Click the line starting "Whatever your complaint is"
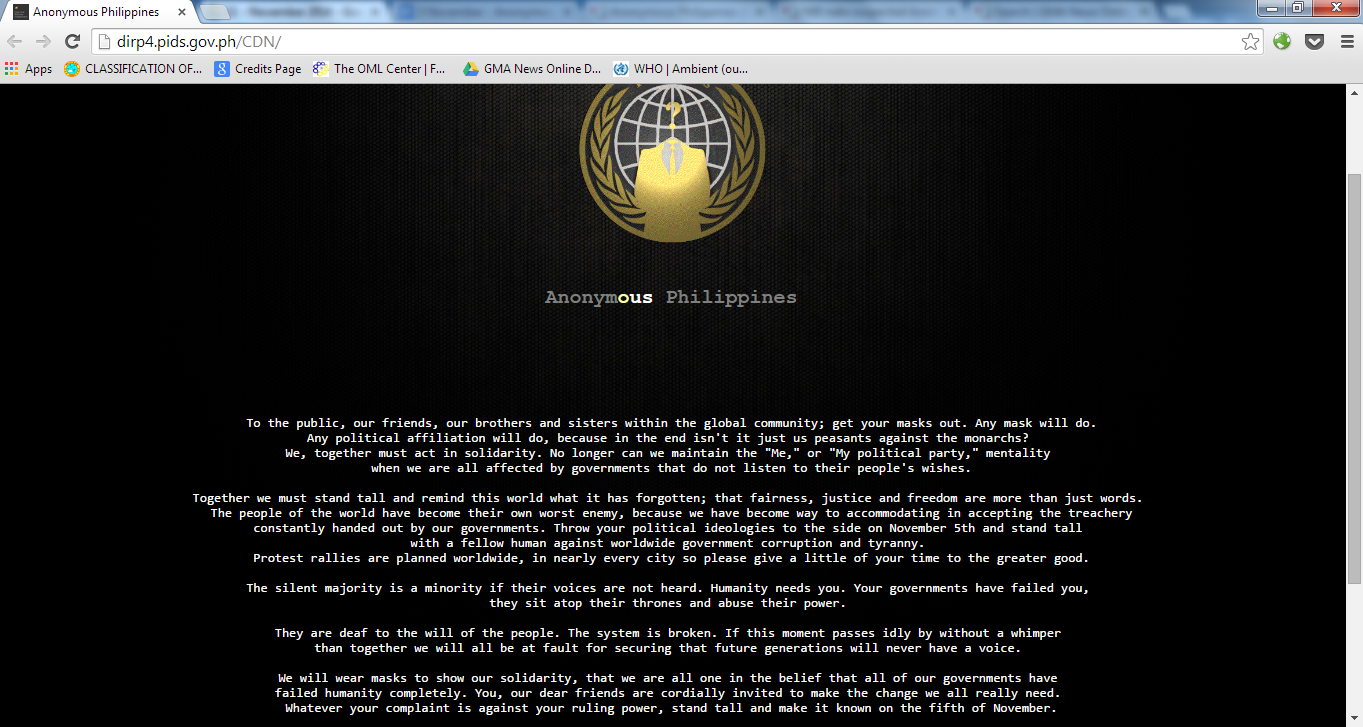1363x727 pixels. 671,708
